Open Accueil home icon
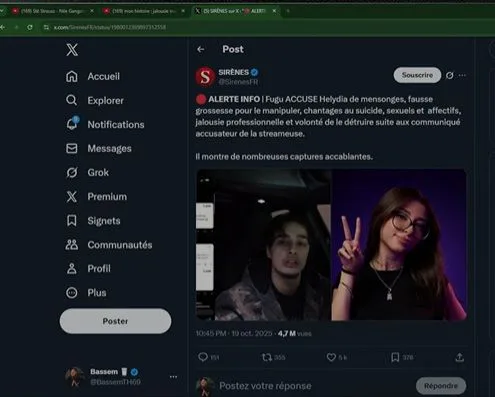Screen dimensions: 495x397 (72, 76)
